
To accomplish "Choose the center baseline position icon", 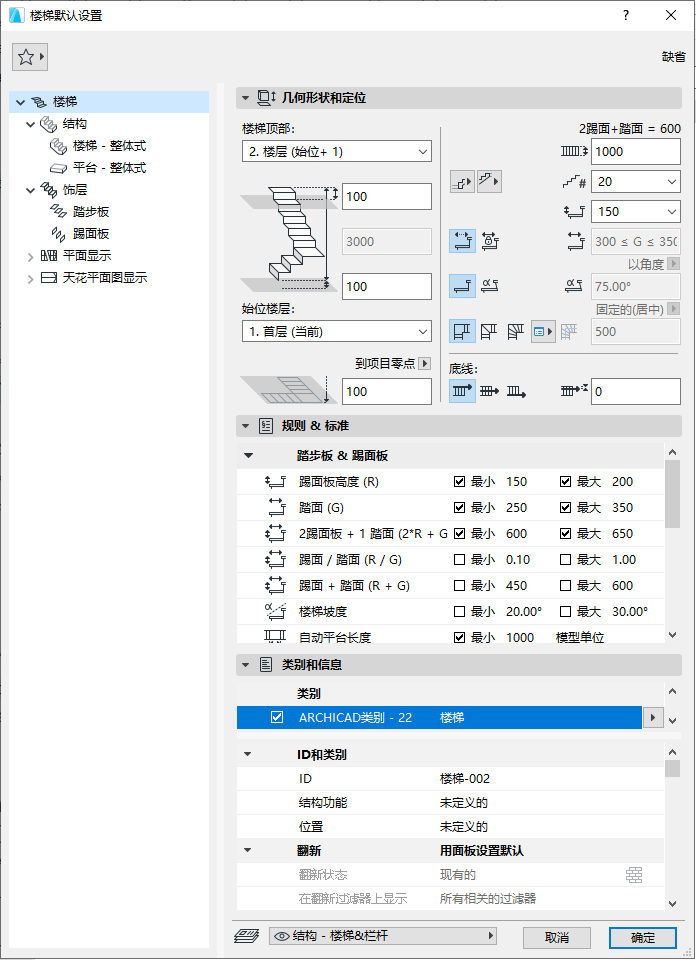I will tap(489, 391).
